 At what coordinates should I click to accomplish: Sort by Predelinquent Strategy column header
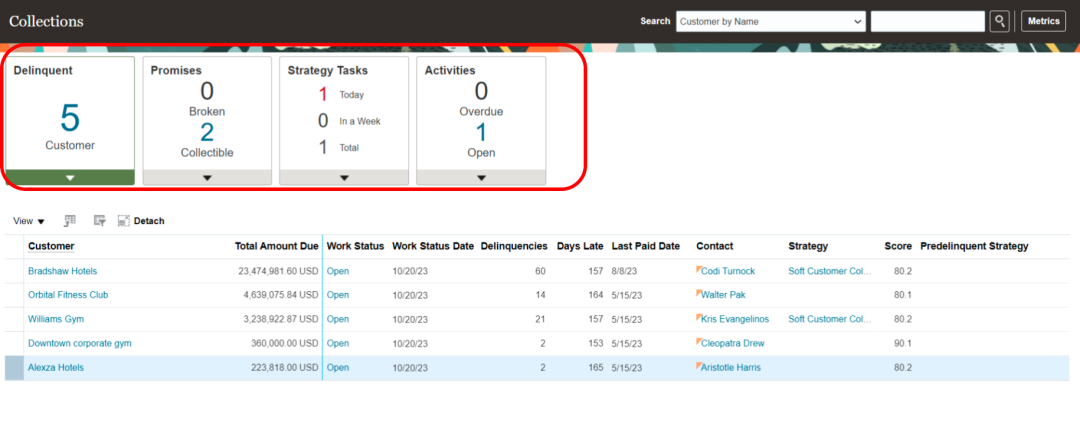tap(974, 246)
